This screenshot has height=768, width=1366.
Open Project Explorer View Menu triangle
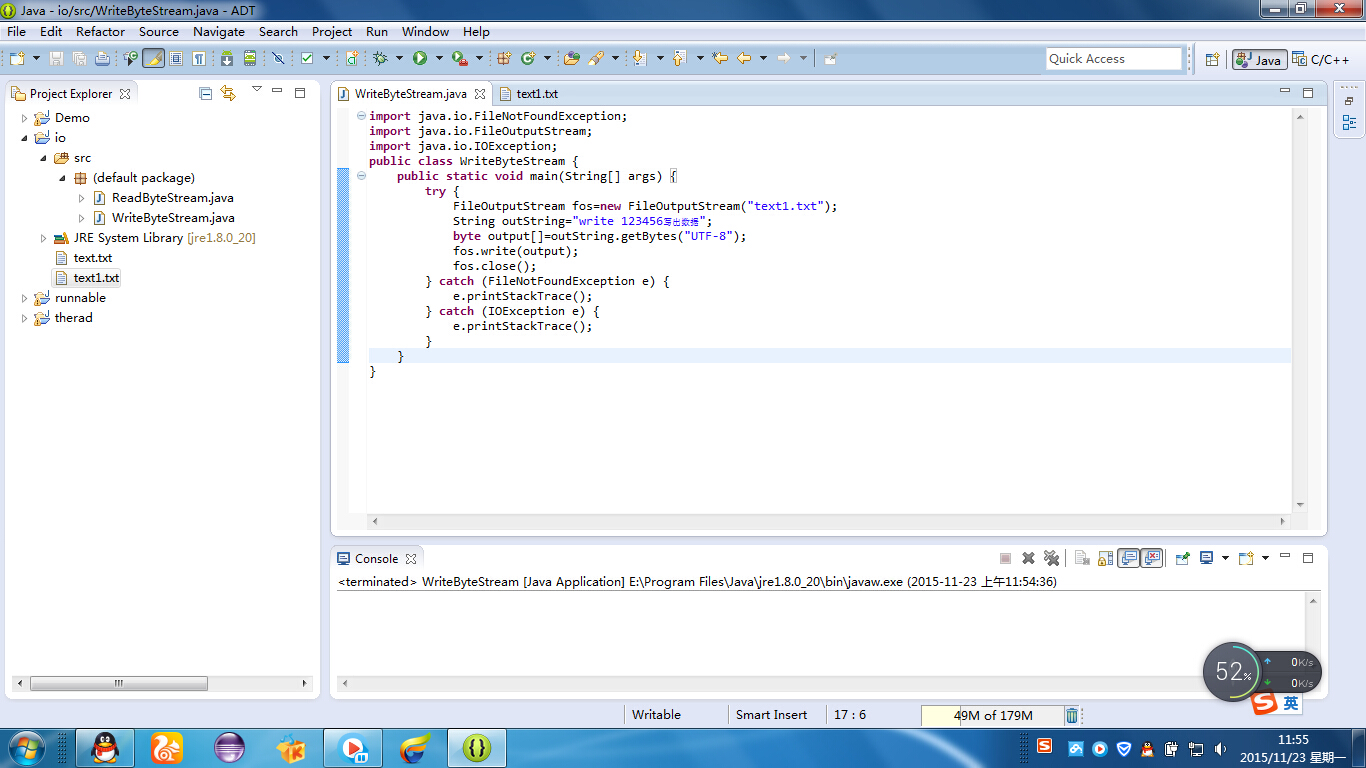click(256, 90)
